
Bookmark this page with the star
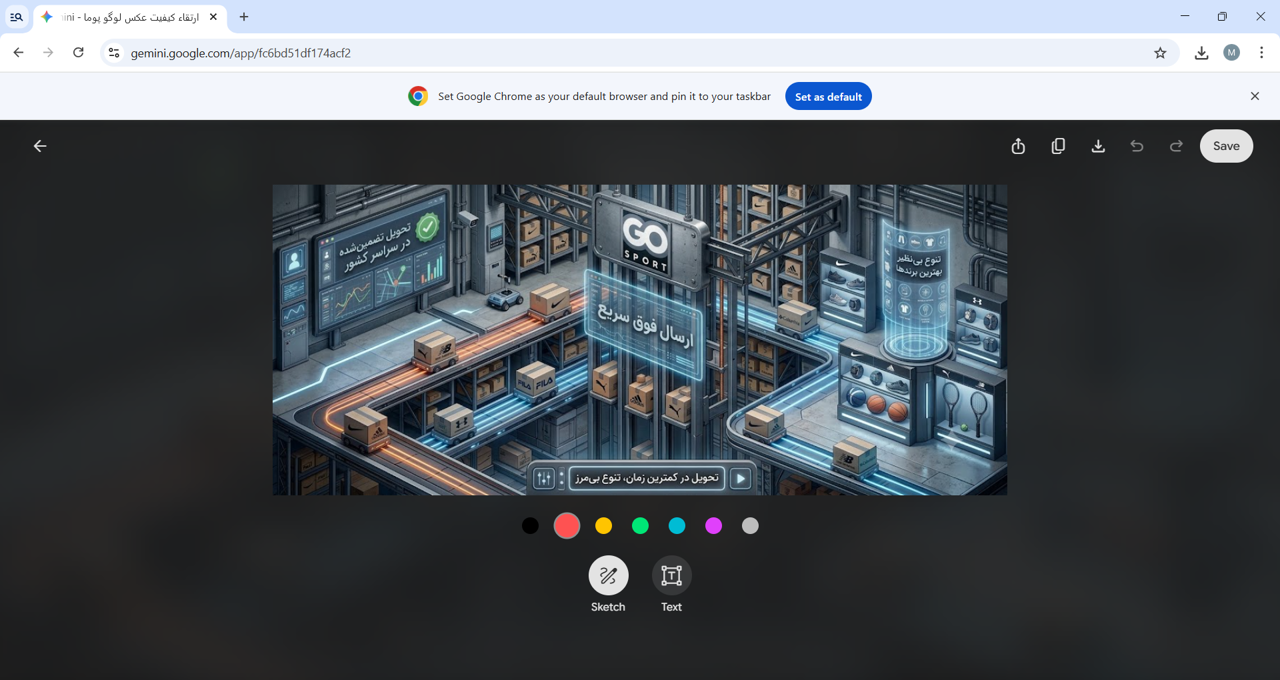coord(1160,53)
